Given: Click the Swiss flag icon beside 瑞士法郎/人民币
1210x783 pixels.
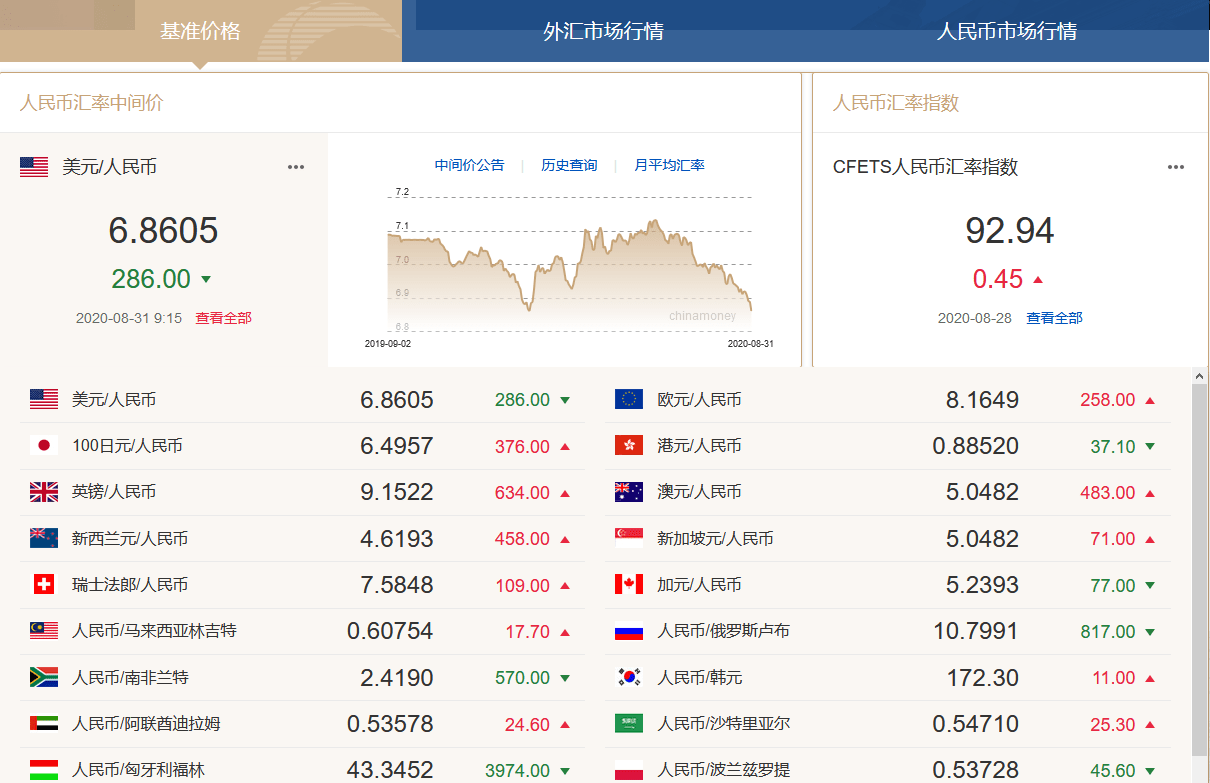Looking at the screenshot, I should 43,585.
